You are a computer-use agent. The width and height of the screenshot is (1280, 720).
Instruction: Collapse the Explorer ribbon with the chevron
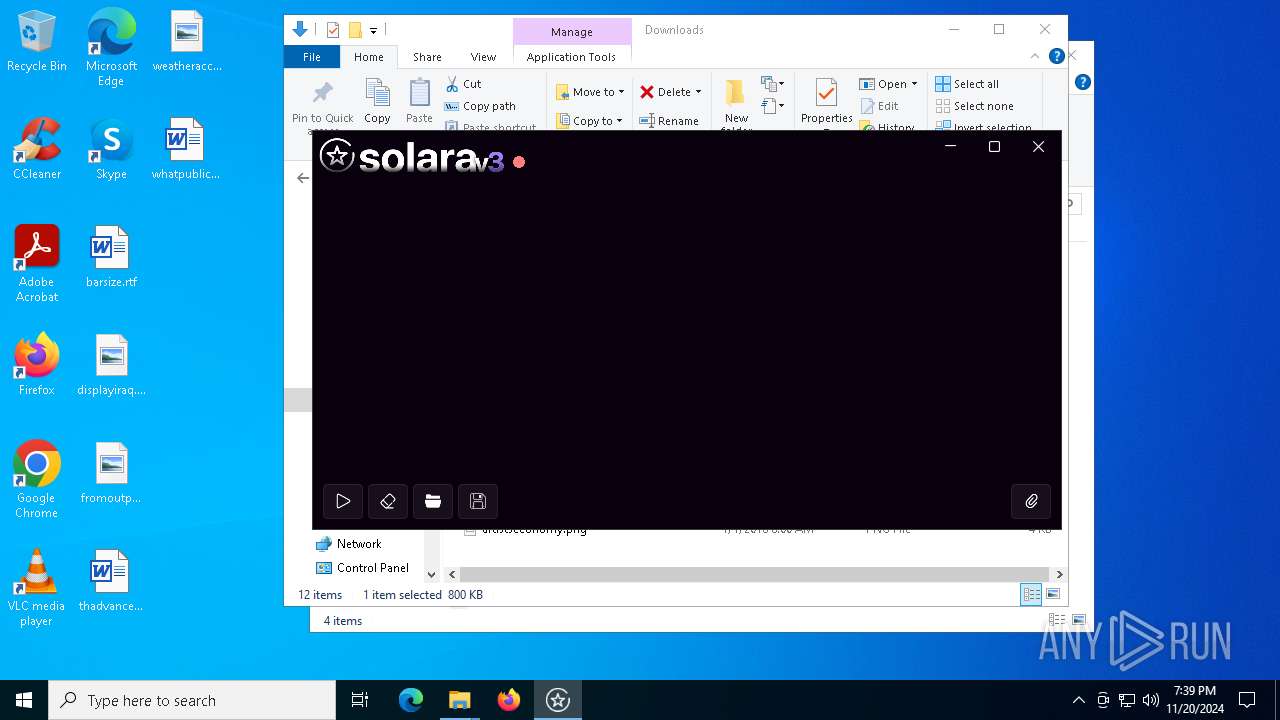[x=1035, y=57]
